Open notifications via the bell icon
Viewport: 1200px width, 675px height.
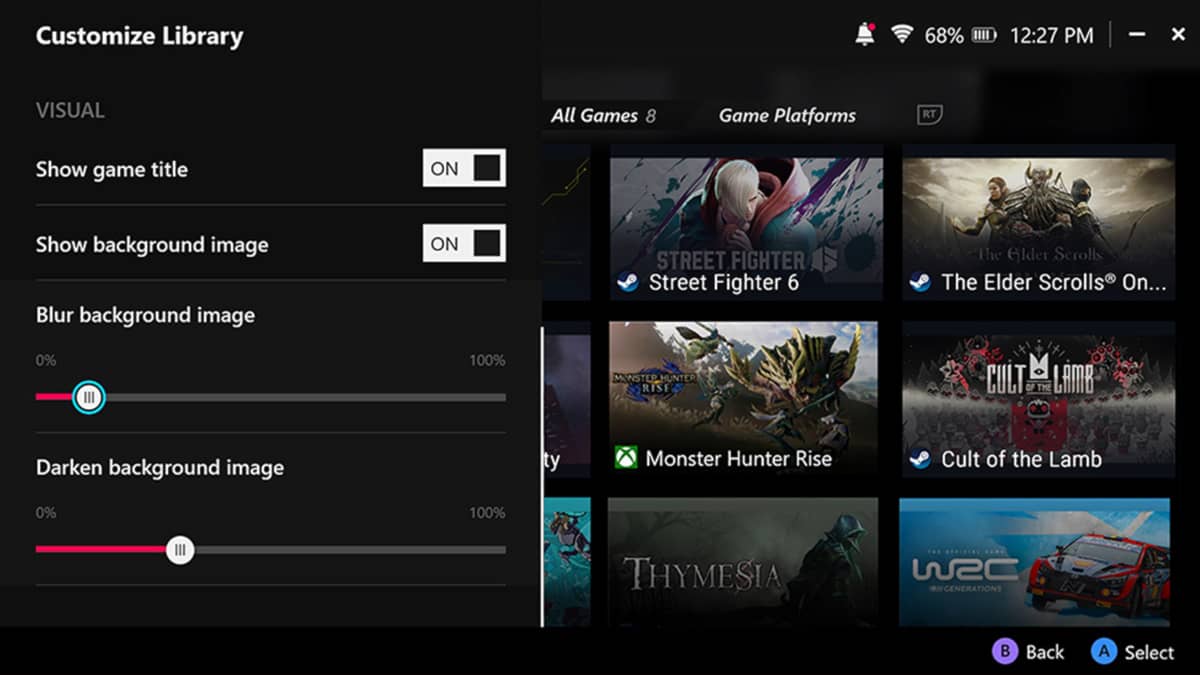[x=865, y=34]
